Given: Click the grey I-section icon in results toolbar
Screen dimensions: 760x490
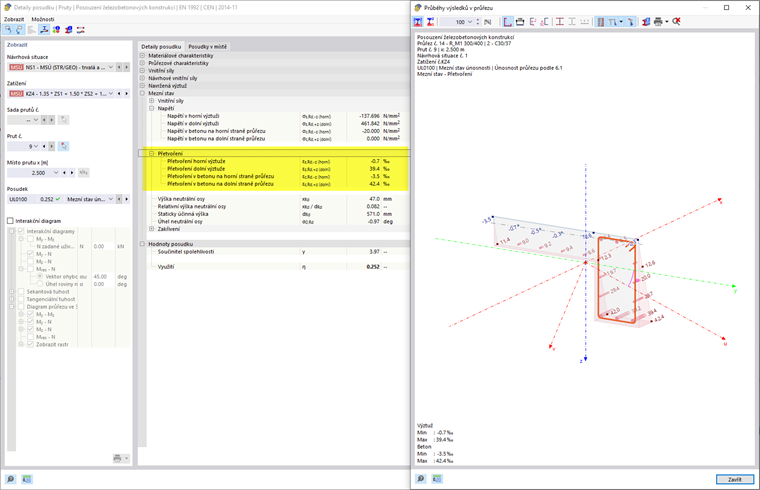Looking at the screenshot, I should 572,21.
